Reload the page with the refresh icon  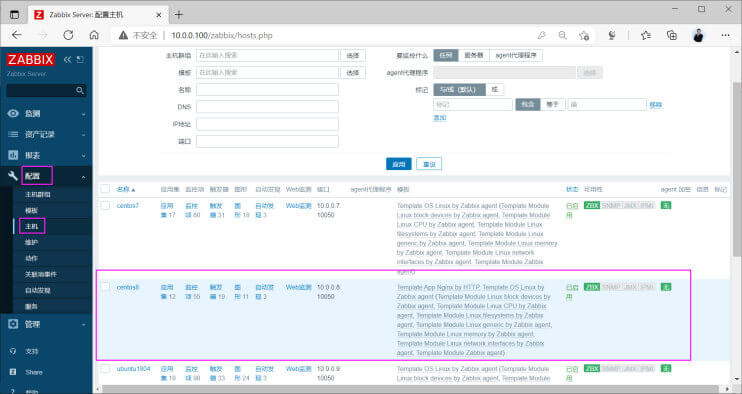pyautogui.click(x=68, y=35)
